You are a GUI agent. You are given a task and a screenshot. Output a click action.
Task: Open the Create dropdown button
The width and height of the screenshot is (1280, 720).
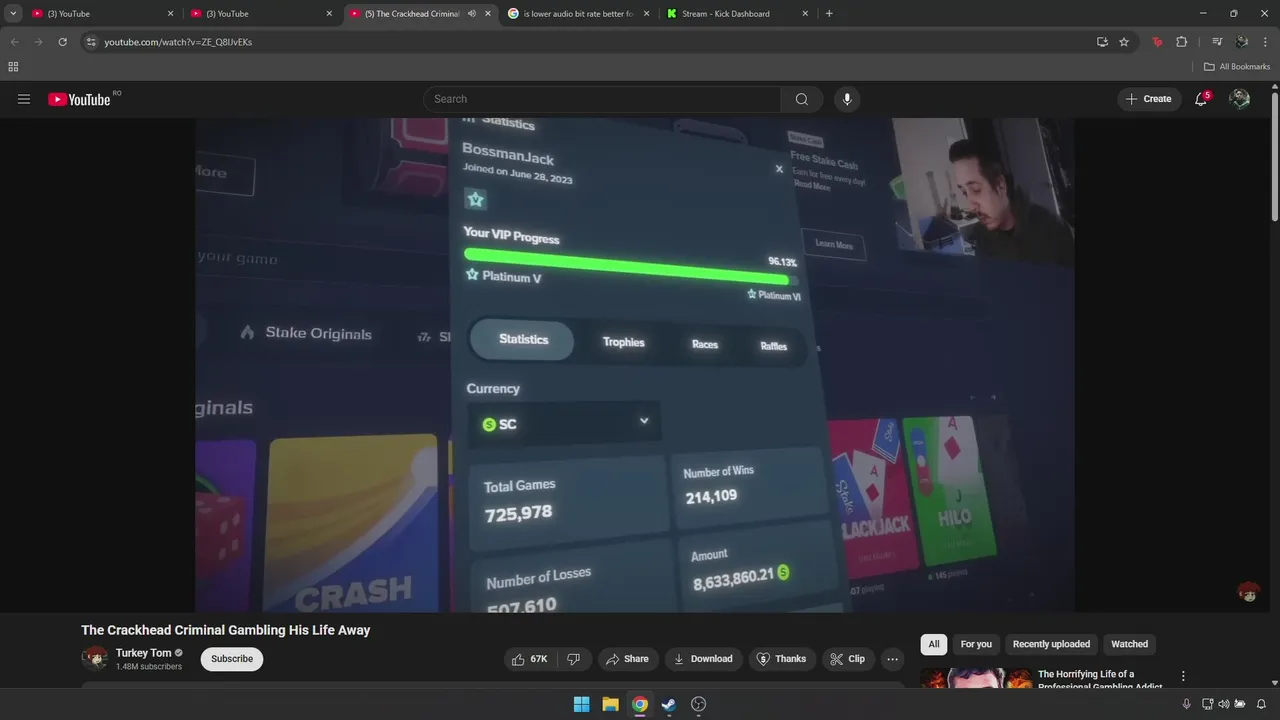[x=1148, y=99]
